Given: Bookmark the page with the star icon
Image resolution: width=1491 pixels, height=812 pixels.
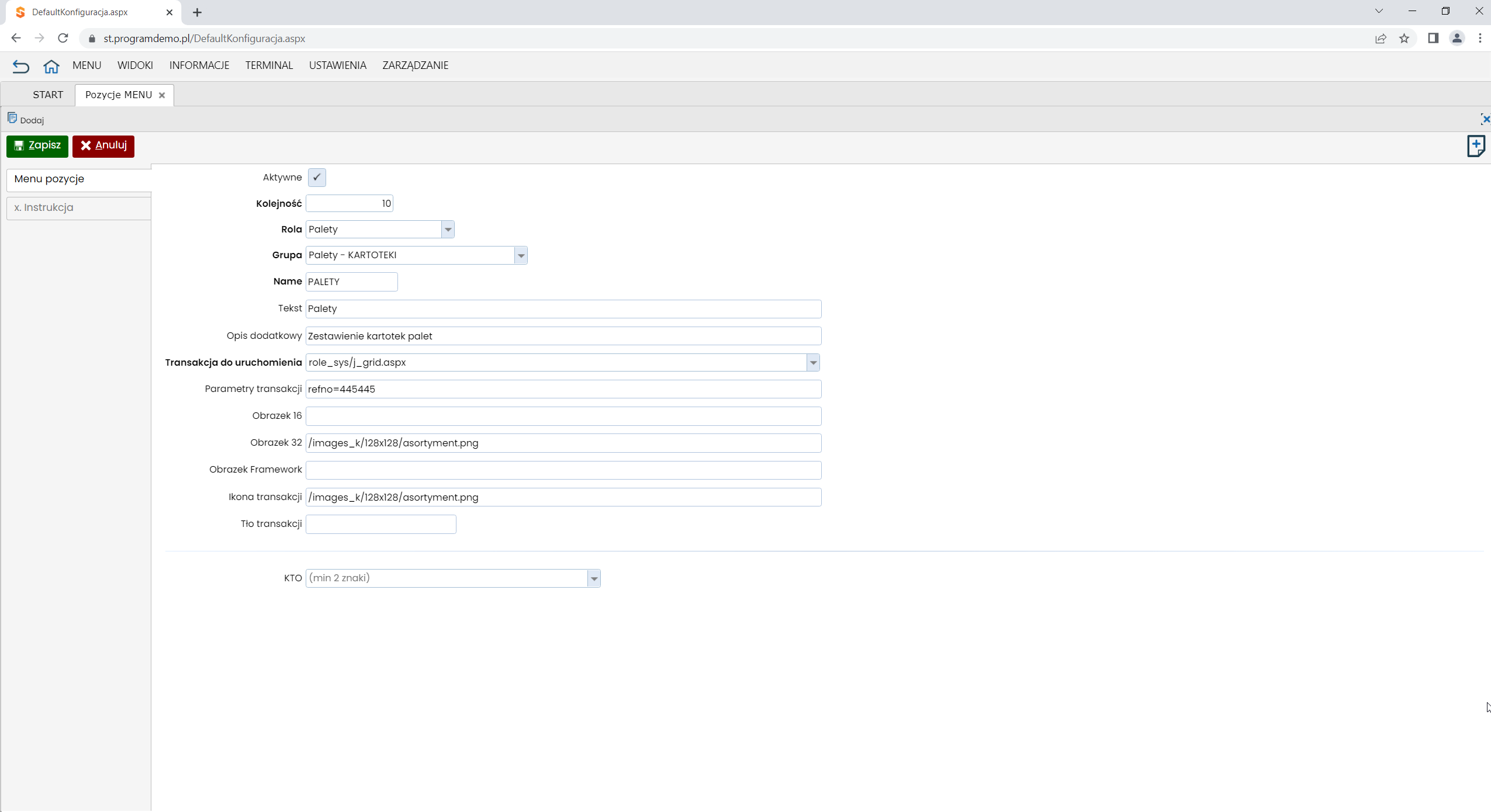Looking at the screenshot, I should coord(1404,39).
